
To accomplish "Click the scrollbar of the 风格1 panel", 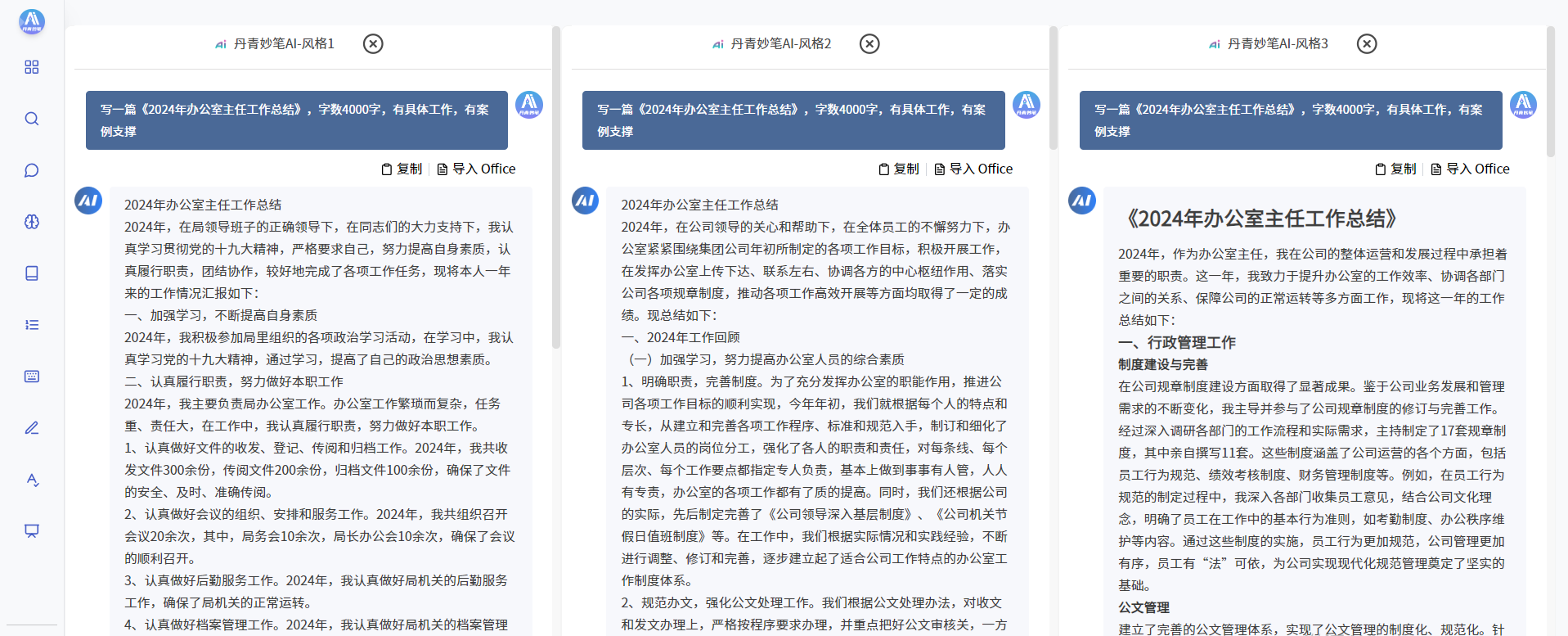I will (556, 188).
